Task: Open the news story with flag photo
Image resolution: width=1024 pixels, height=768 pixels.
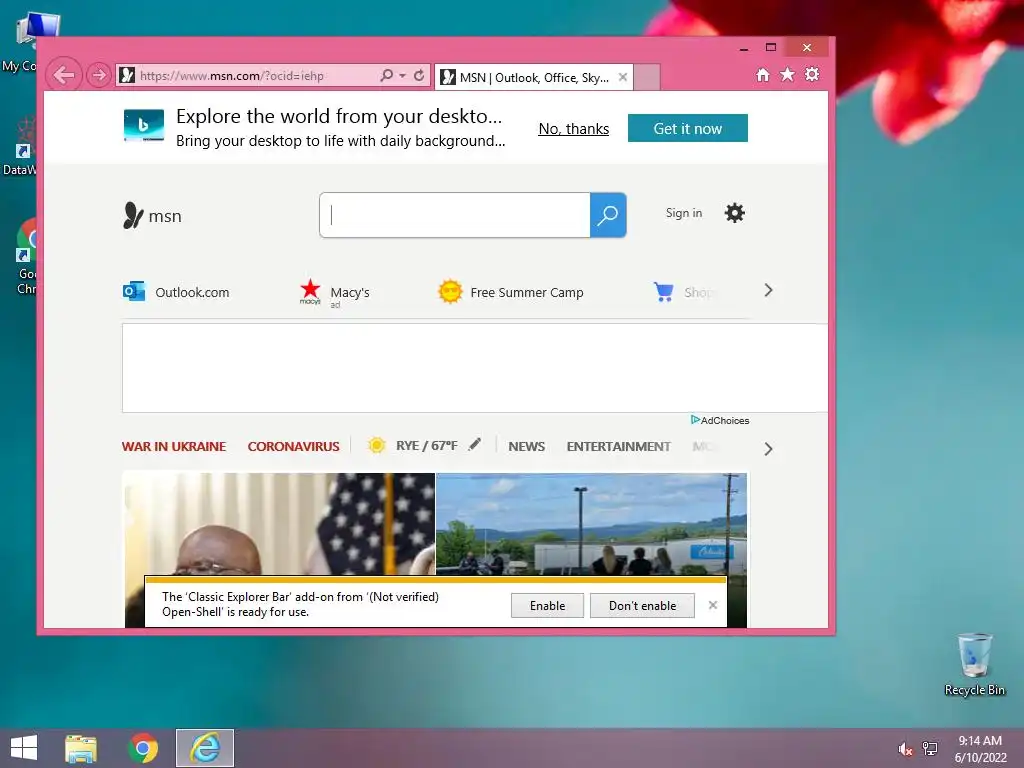Action: 280,524
